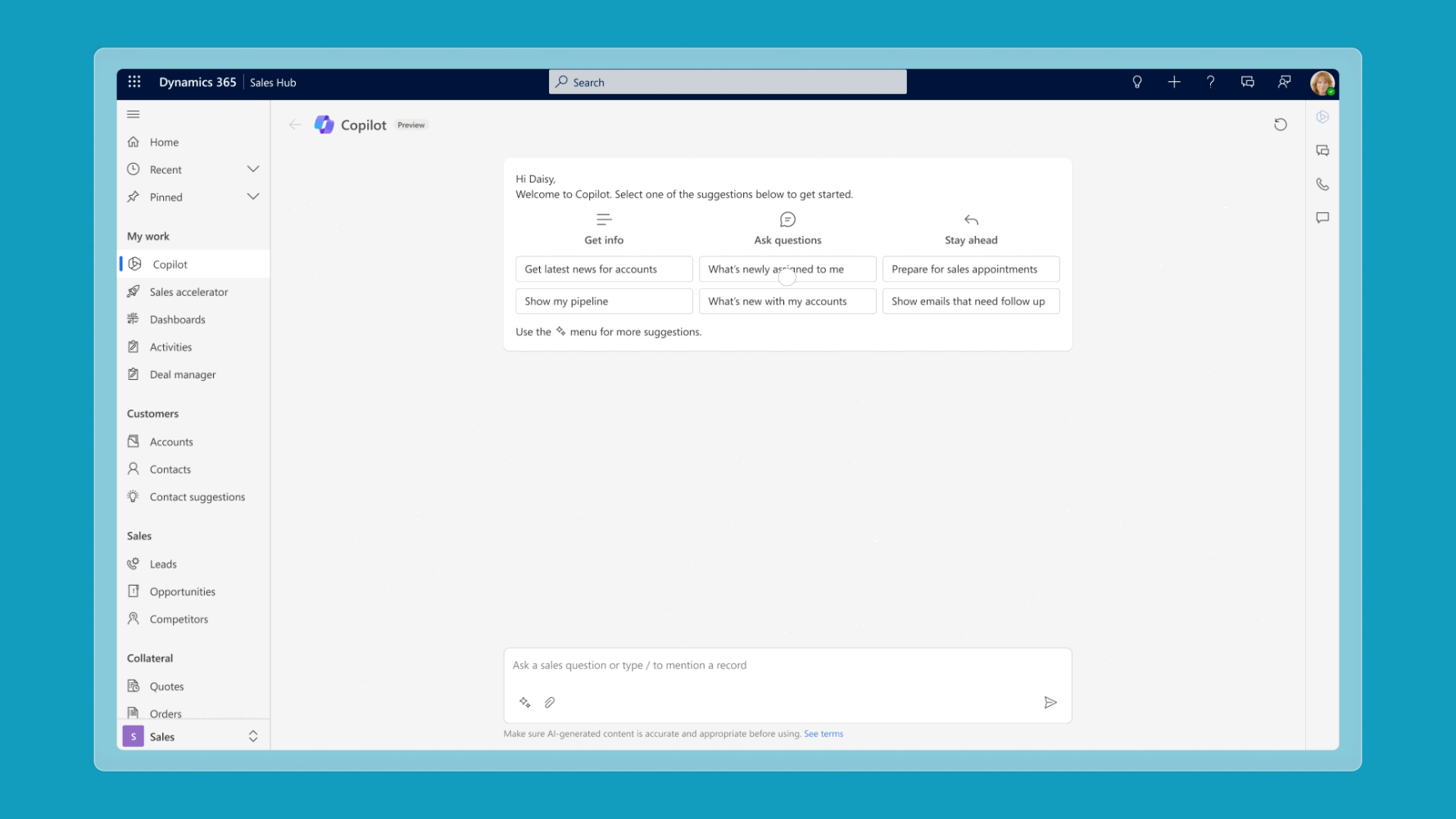Click the lightbulb ideas icon in top bar
Screen dimensions: 1456x819
point(1136,82)
